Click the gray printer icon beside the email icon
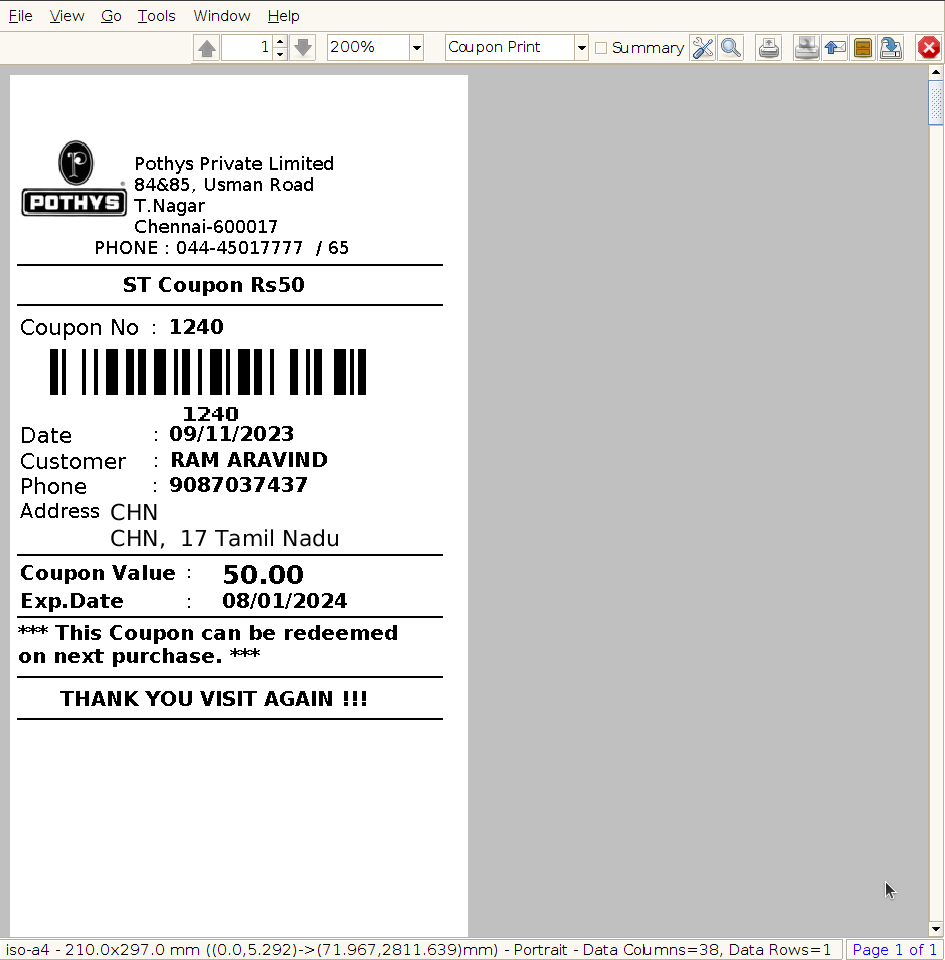This screenshot has height=960, width=945. click(807, 48)
